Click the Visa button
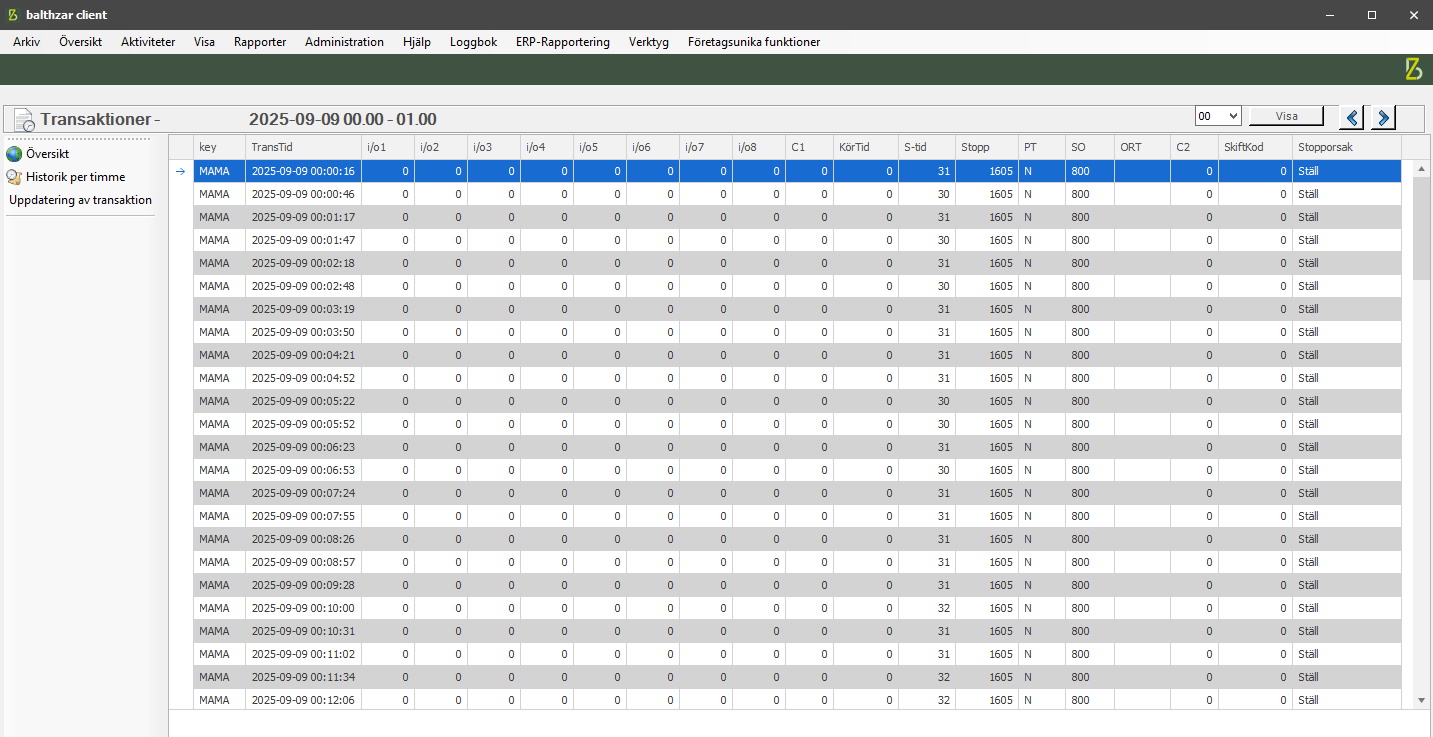This screenshot has width=1433, height=737. coord(1286,116)
